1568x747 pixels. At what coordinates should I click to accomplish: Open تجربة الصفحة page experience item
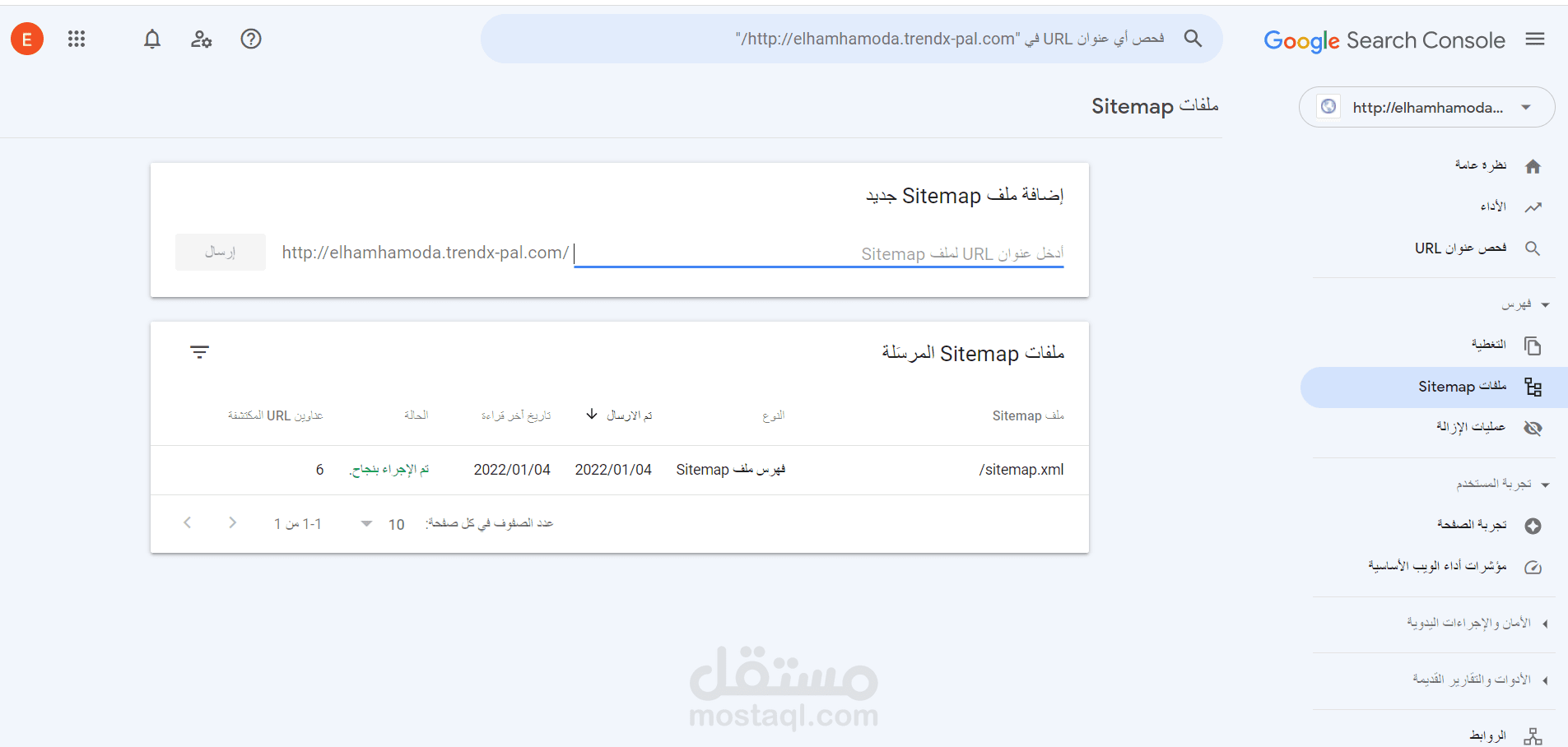pyautogui.click(x=1472, y=524)
